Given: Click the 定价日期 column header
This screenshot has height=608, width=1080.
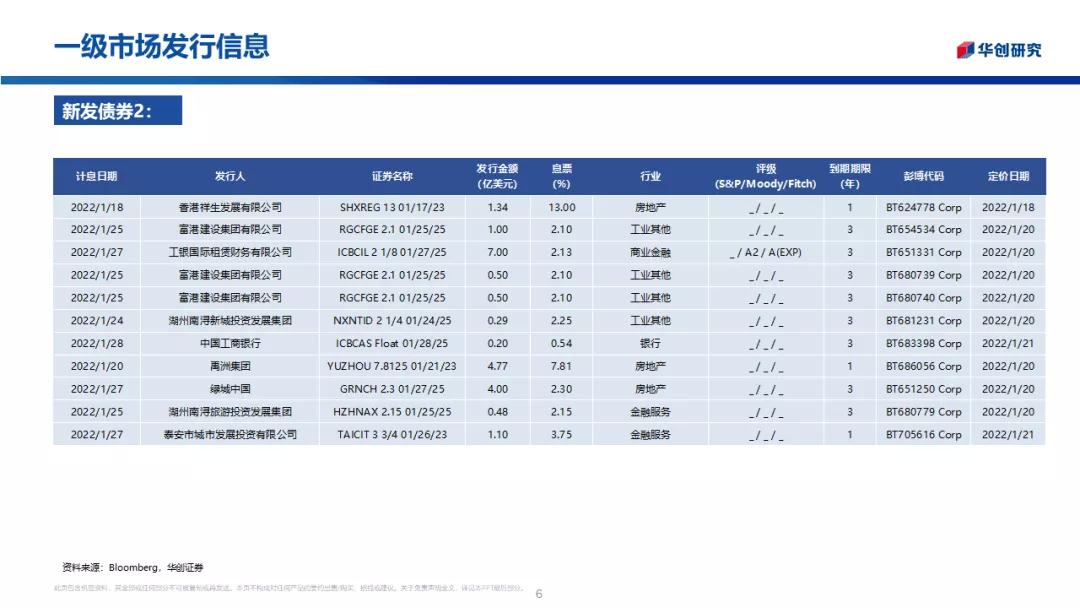Looking at the screenshot, I should (1008, 176).
